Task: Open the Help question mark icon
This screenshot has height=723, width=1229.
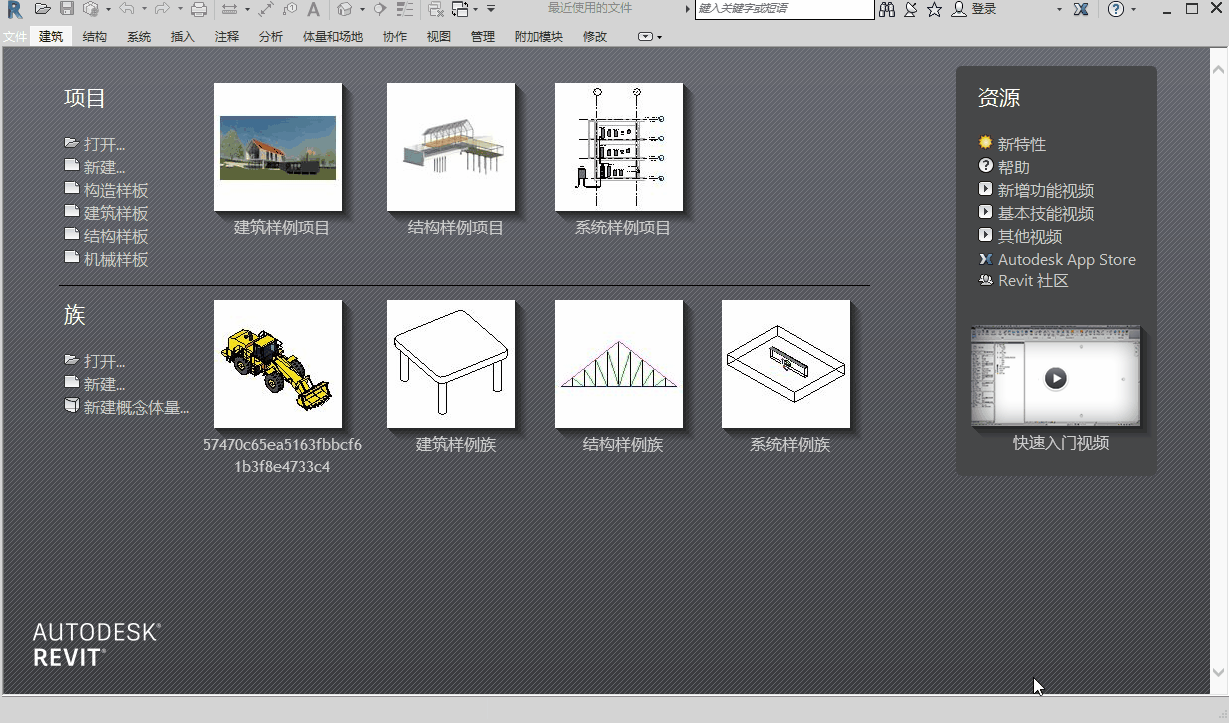Action: (1116, 9)
